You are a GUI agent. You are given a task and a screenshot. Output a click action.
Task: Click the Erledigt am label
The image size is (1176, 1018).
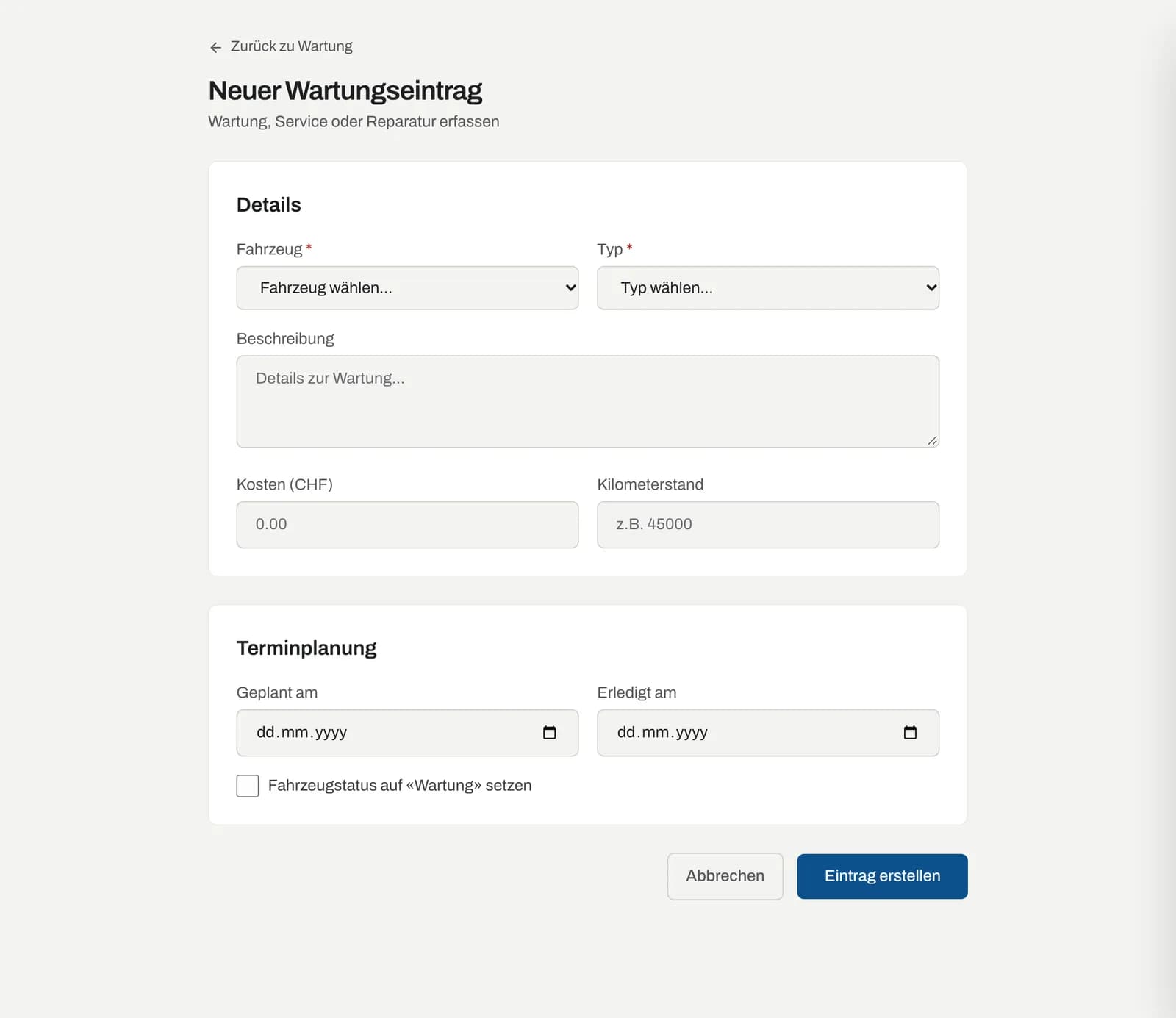tap(637, 692)
